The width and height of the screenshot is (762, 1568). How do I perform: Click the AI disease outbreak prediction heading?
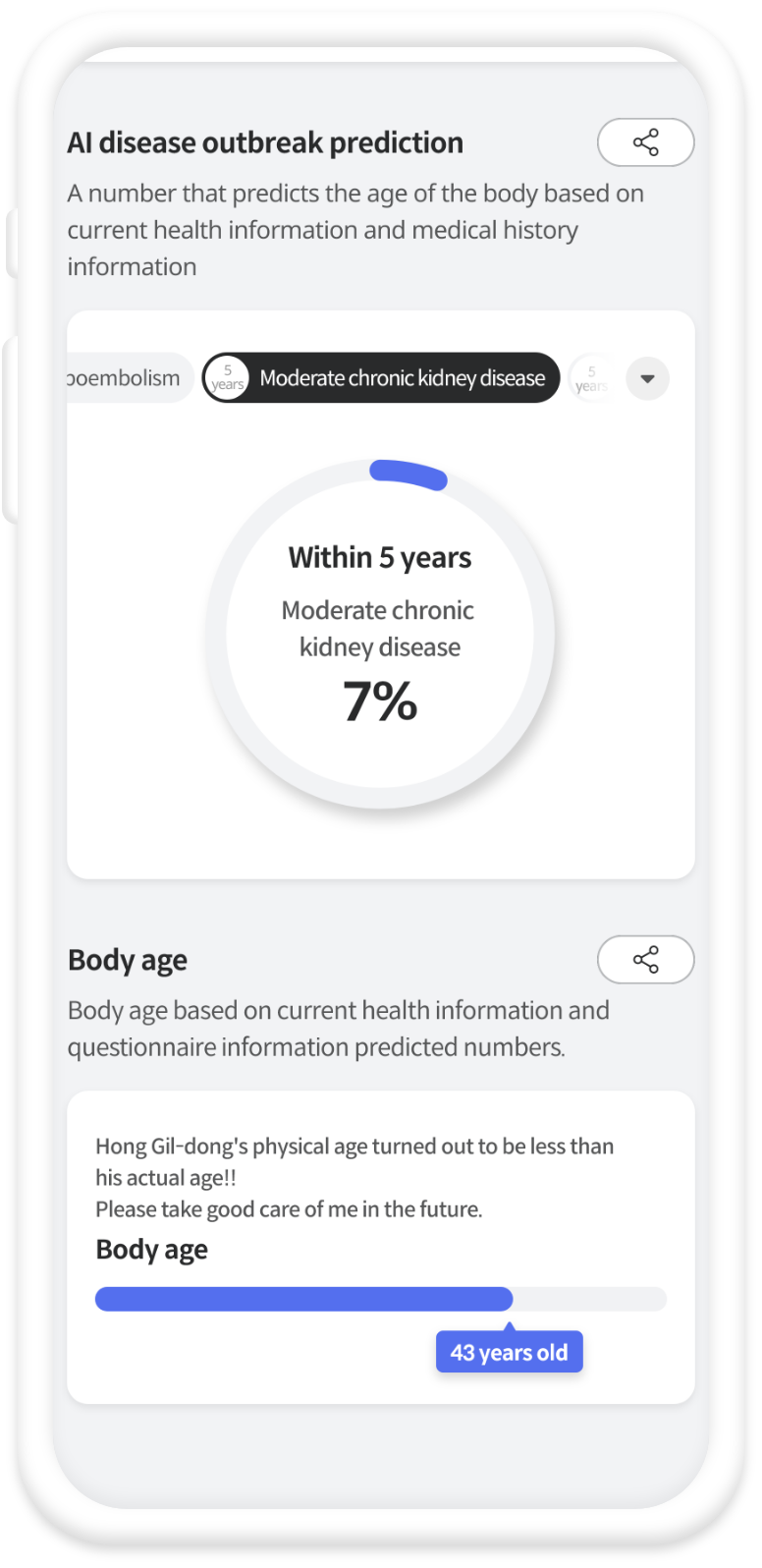[x=265, y=143]
